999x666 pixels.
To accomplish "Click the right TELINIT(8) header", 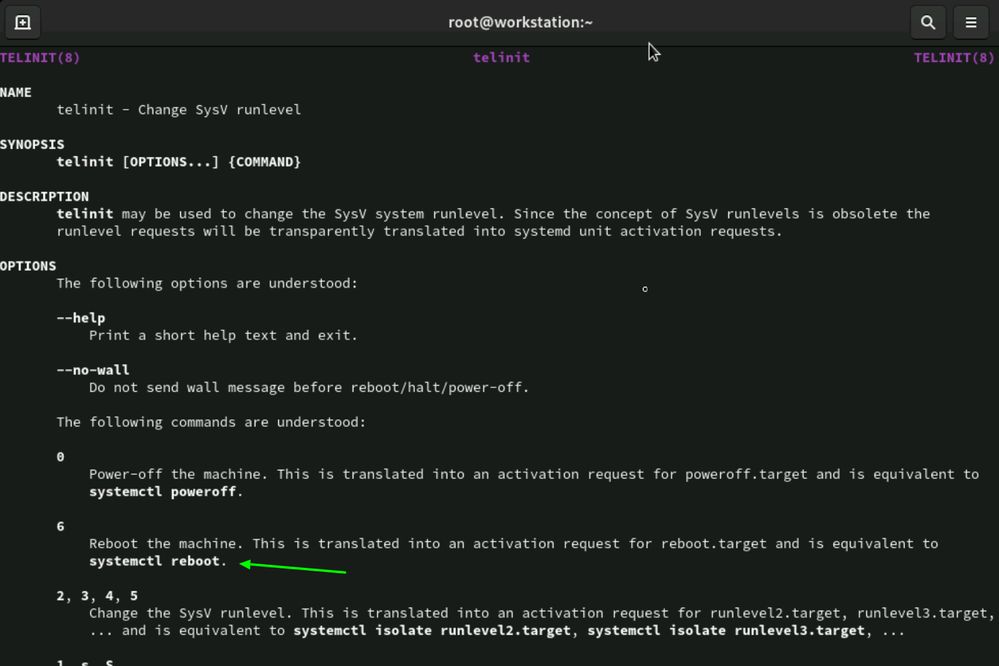I will (x=955, y=58).
